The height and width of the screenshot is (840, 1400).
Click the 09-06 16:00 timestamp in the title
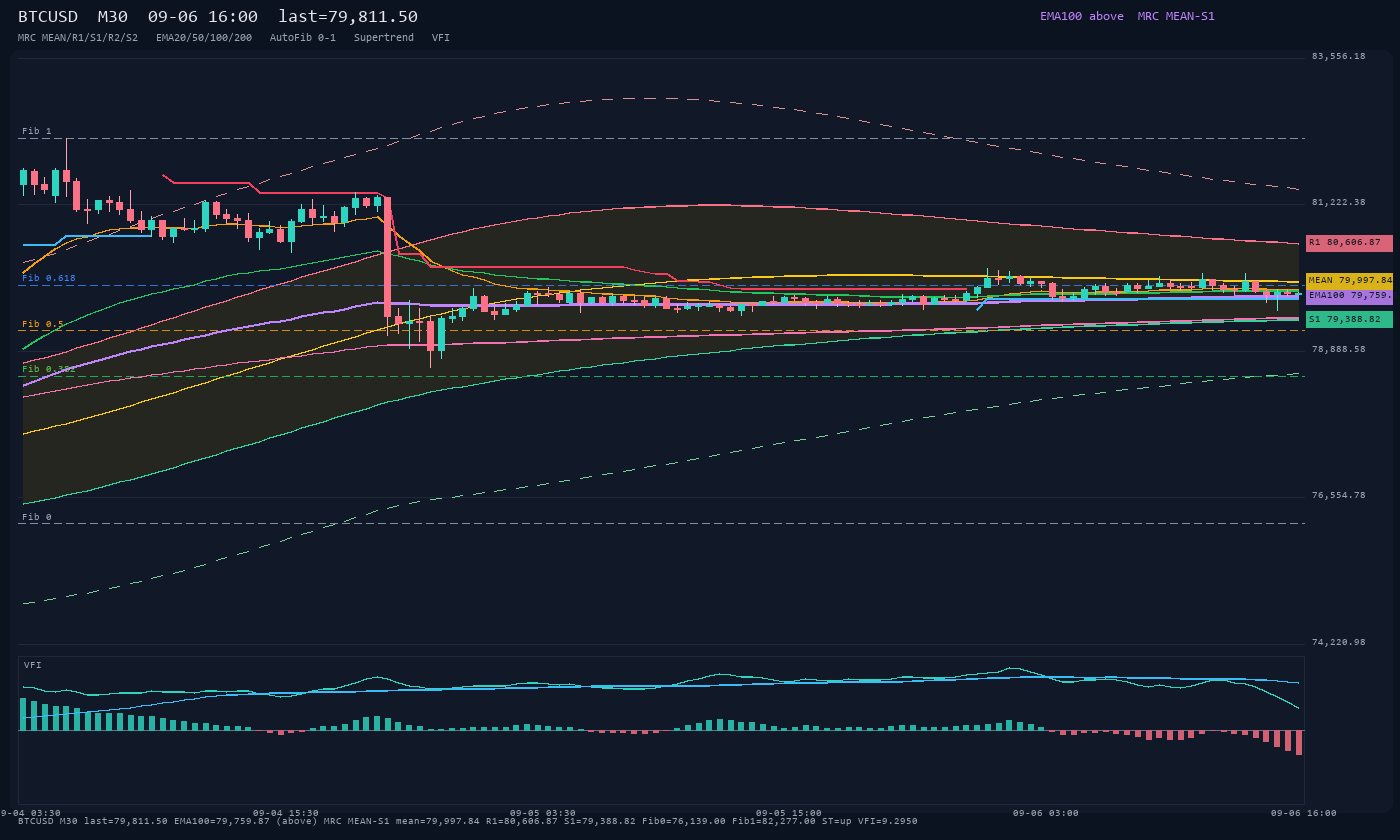203,16
